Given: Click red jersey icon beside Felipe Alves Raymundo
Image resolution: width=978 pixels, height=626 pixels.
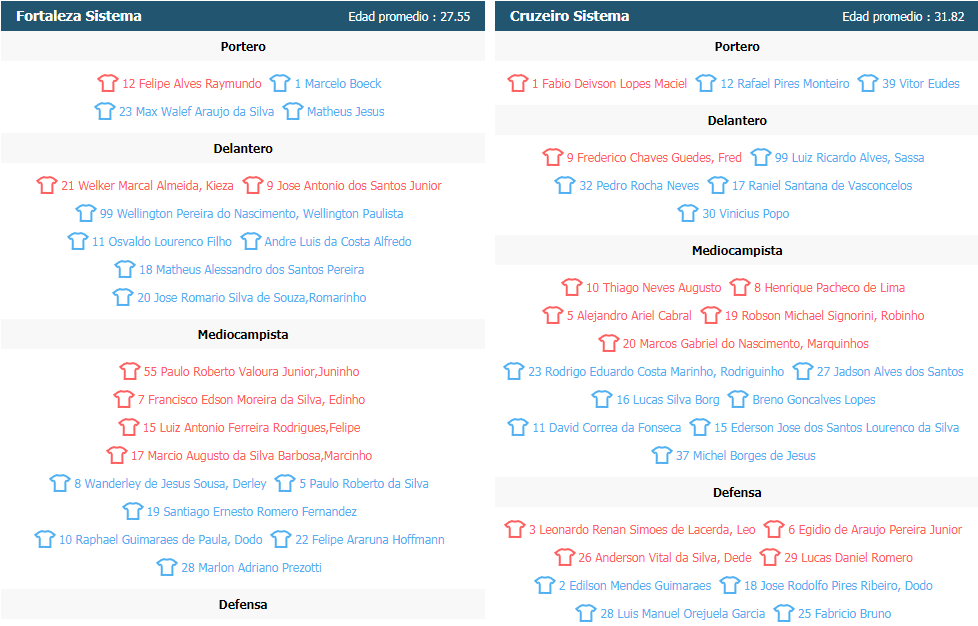Looking at the screenshot, I should click(108, 83).
